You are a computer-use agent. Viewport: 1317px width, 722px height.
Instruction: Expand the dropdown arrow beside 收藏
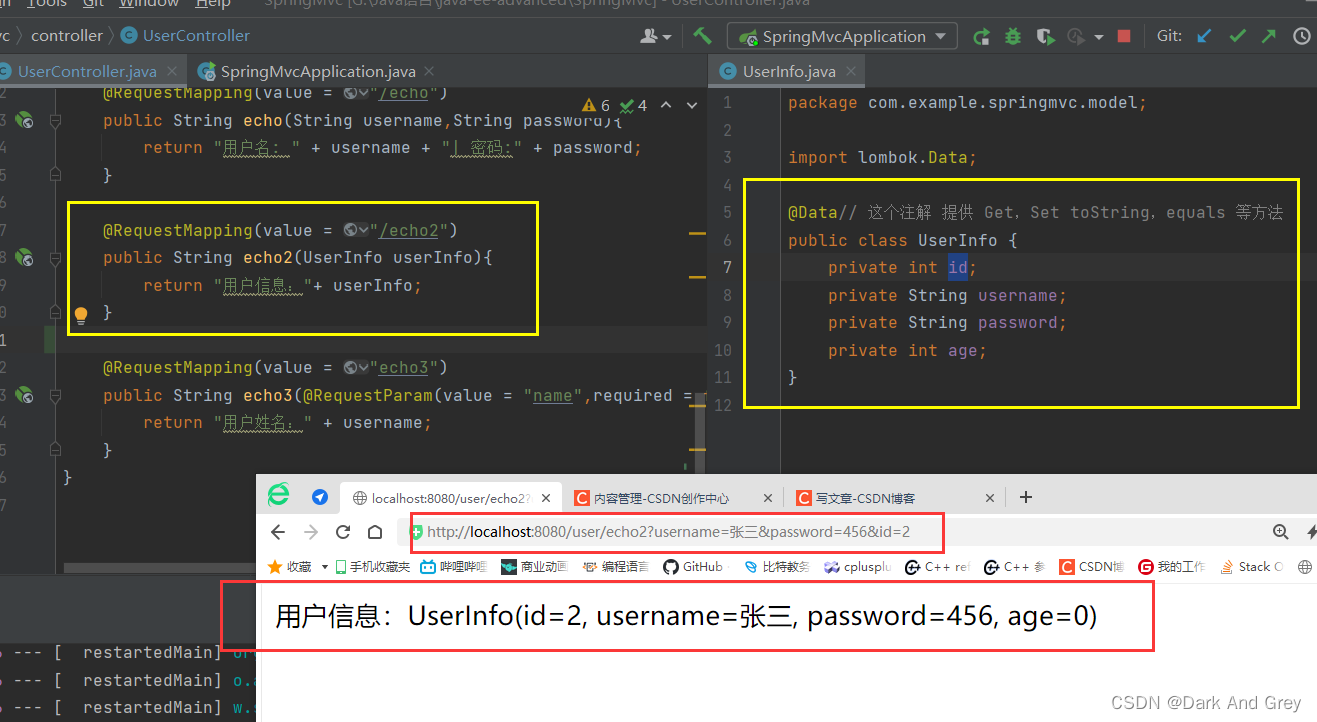pyautogui.click(x=325, y=567)
